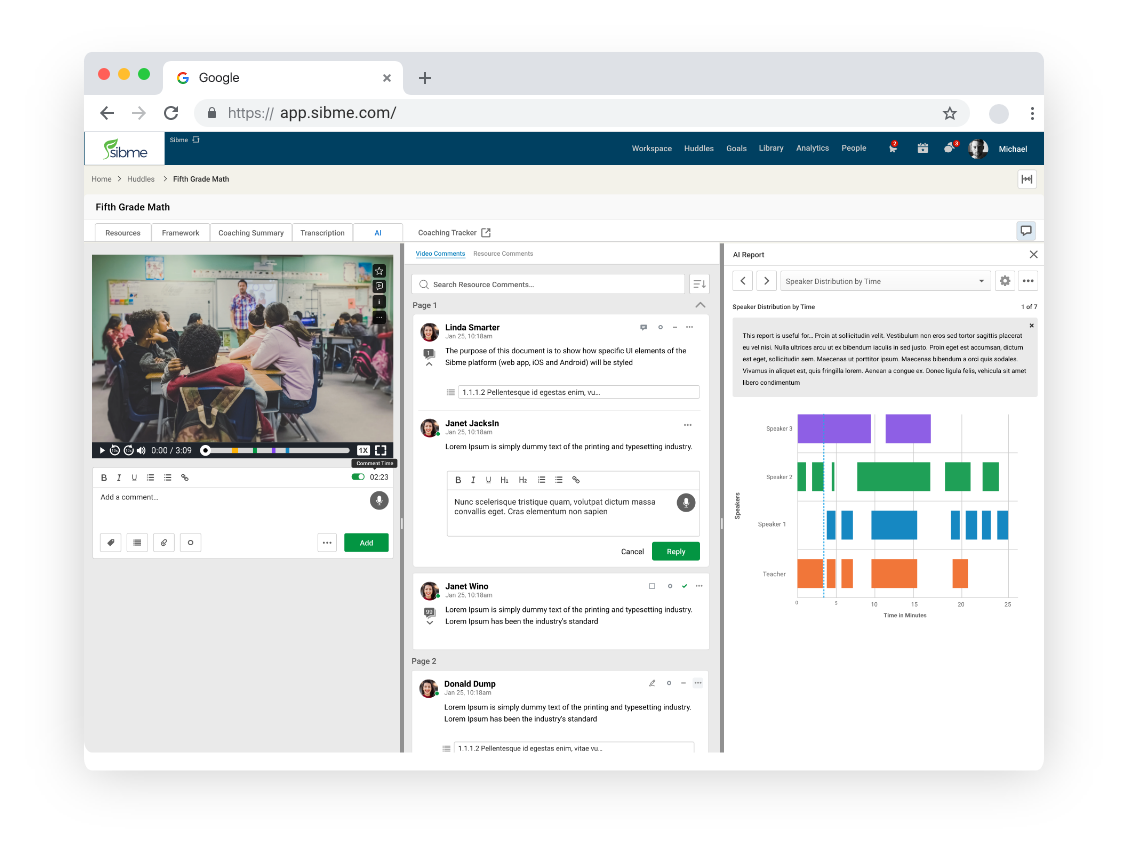Open the video comments overlay icon
The width and height of the screenshot is (1128, 855).
coord(379,286)
